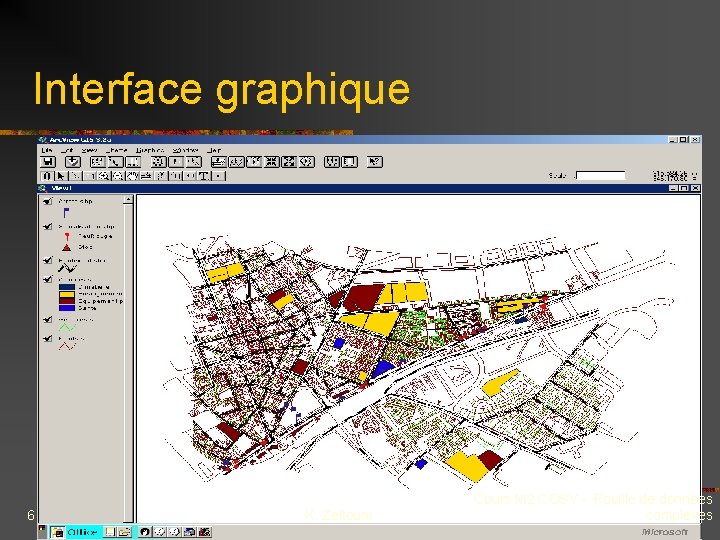Open the Help menu

(214, 150)
